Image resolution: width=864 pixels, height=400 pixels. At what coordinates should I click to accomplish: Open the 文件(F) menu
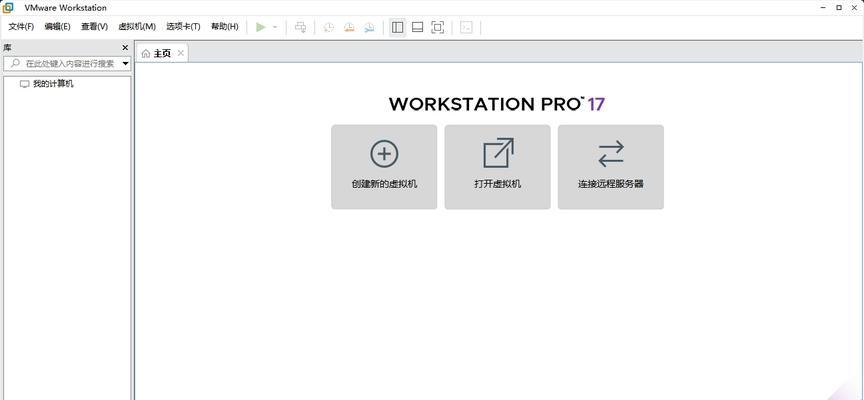(21, 26)
